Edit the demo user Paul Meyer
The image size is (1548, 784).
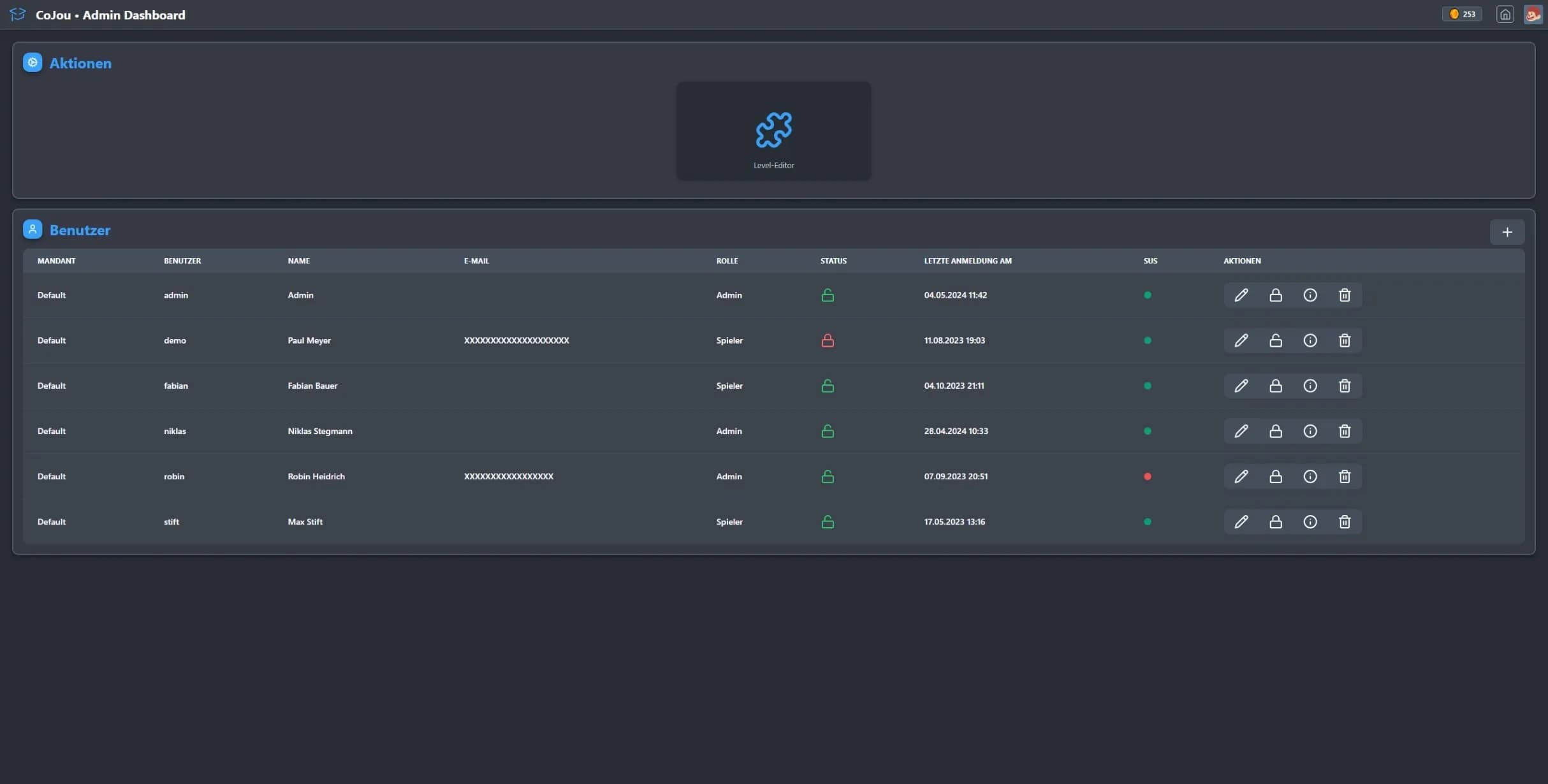[x=1241, y=340]
